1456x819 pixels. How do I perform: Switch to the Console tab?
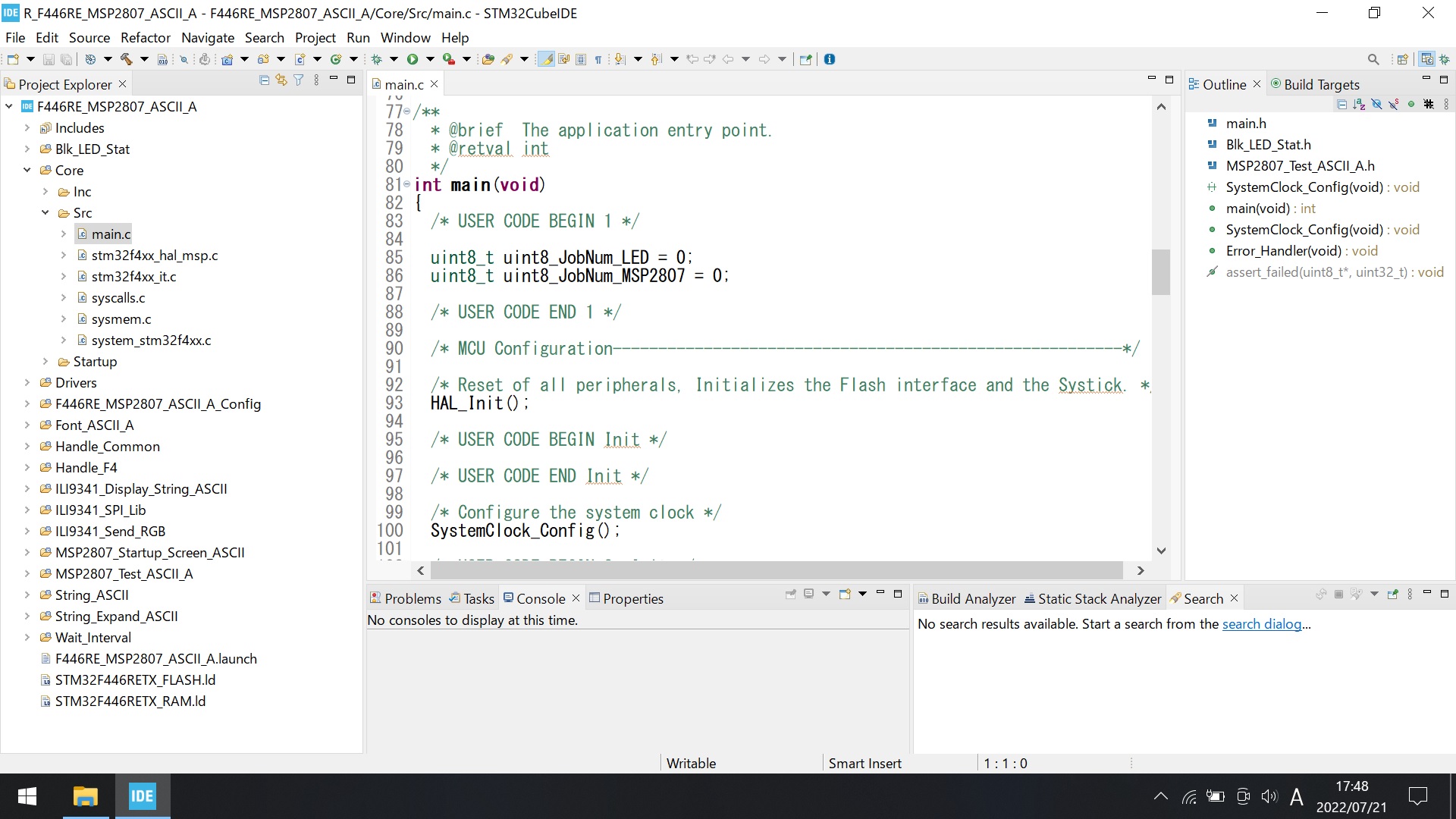(x=540, y=598)
